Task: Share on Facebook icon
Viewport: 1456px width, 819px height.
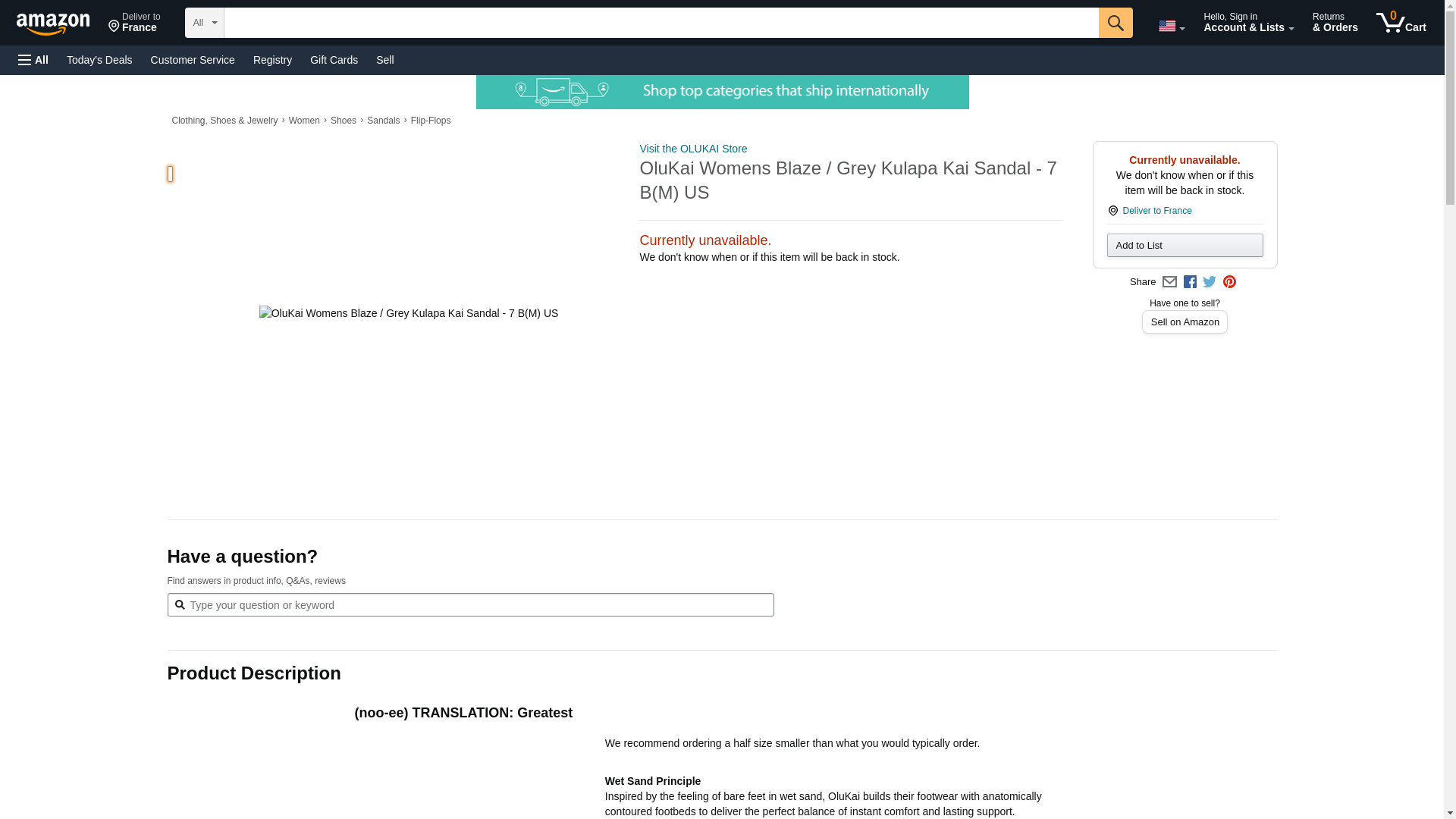Action: (1190, 282)
